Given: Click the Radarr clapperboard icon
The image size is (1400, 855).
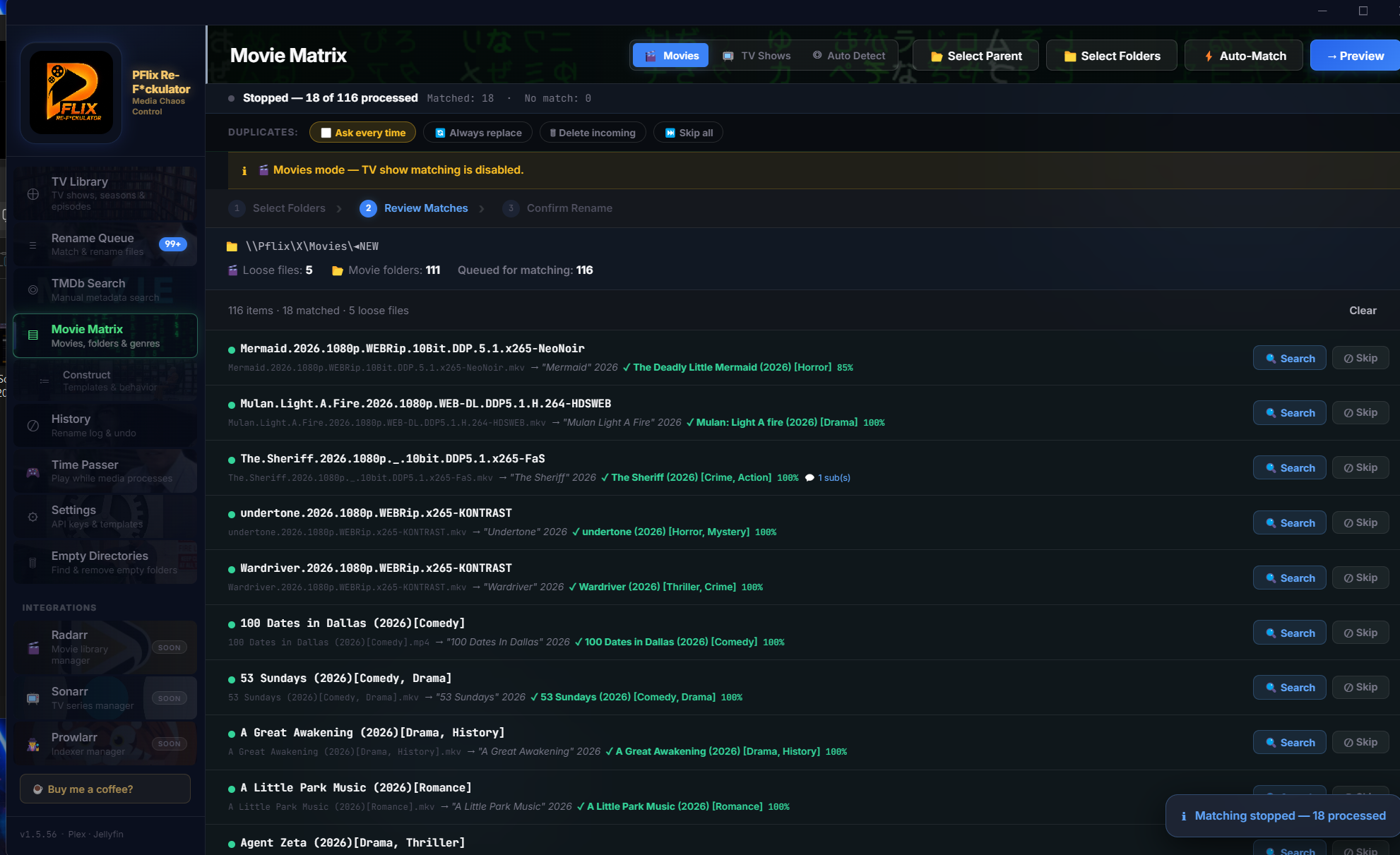Looking at the screenshot, I should pos(33,647).
